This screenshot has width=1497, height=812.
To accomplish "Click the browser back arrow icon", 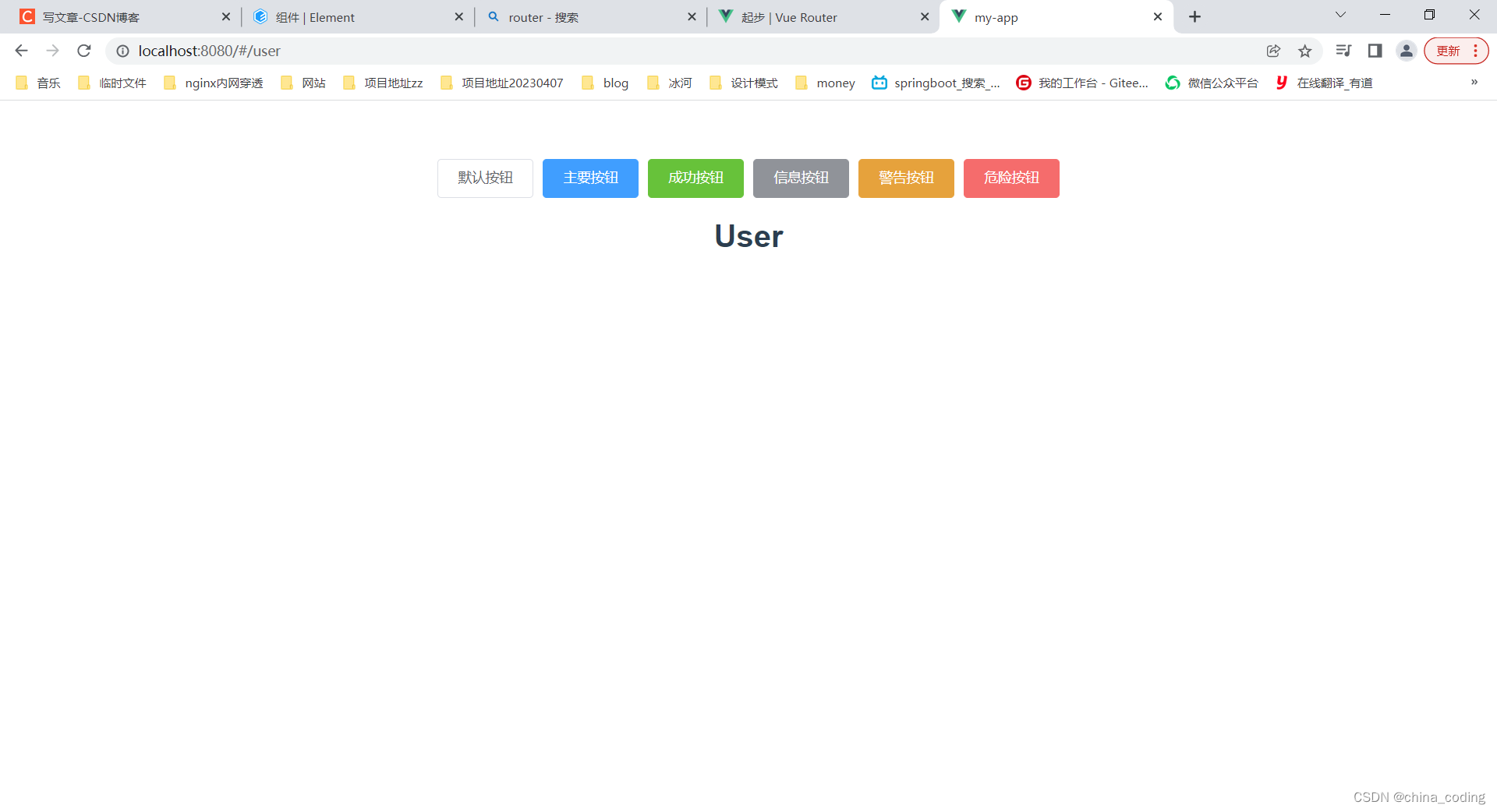I will click(x=21, y=51).
